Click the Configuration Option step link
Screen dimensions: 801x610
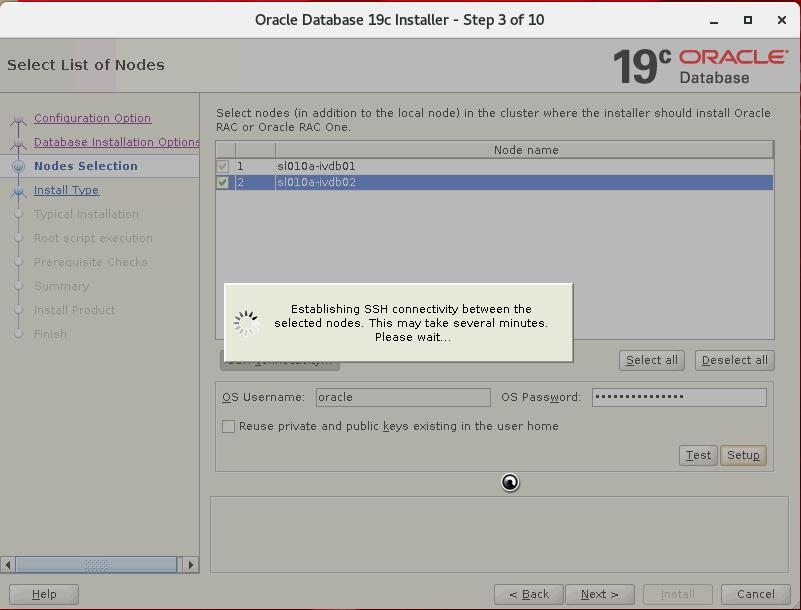click(x=92, y=118)
